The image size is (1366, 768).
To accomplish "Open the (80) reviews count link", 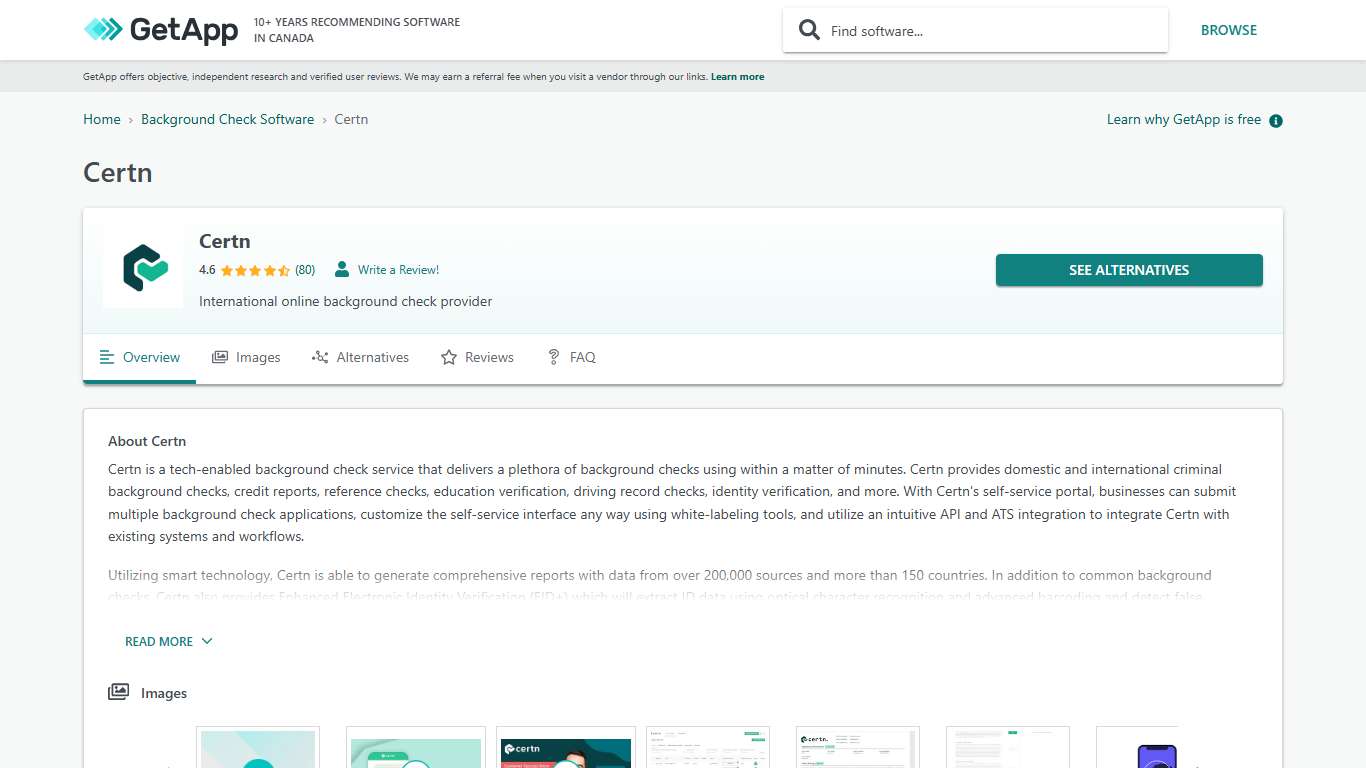I will (x=305, y=270).
